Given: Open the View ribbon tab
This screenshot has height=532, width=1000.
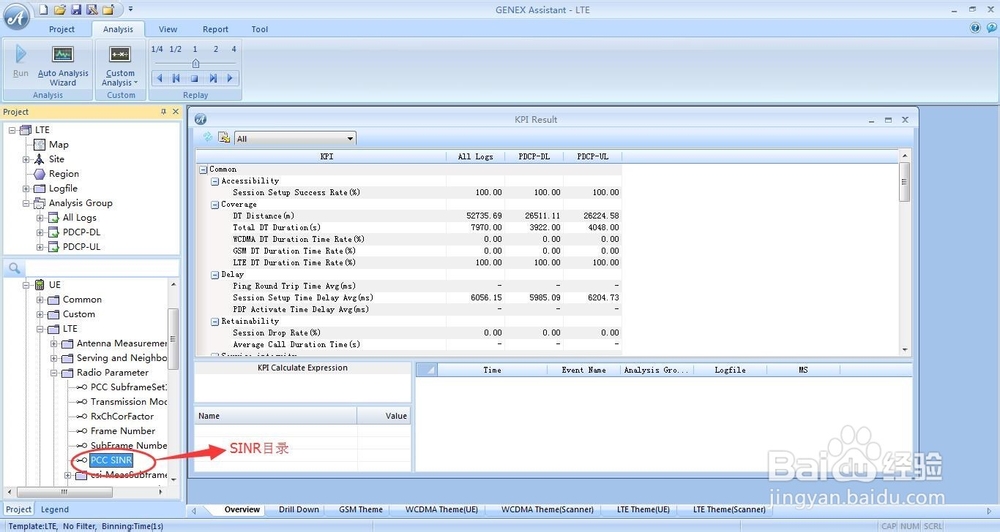Looking at the screenshot, I should pyautogui.click(x=168, y=29).
